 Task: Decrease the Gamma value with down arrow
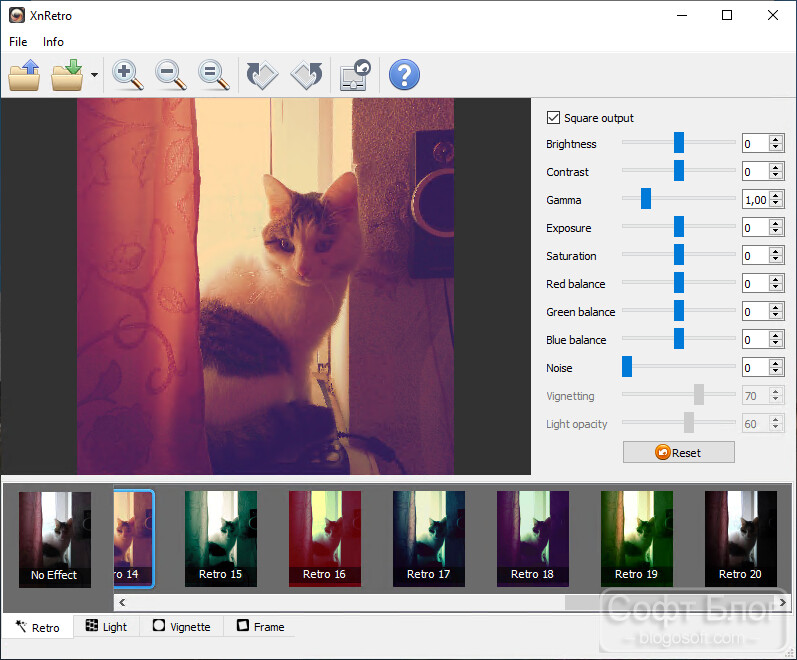coord(775,204)
